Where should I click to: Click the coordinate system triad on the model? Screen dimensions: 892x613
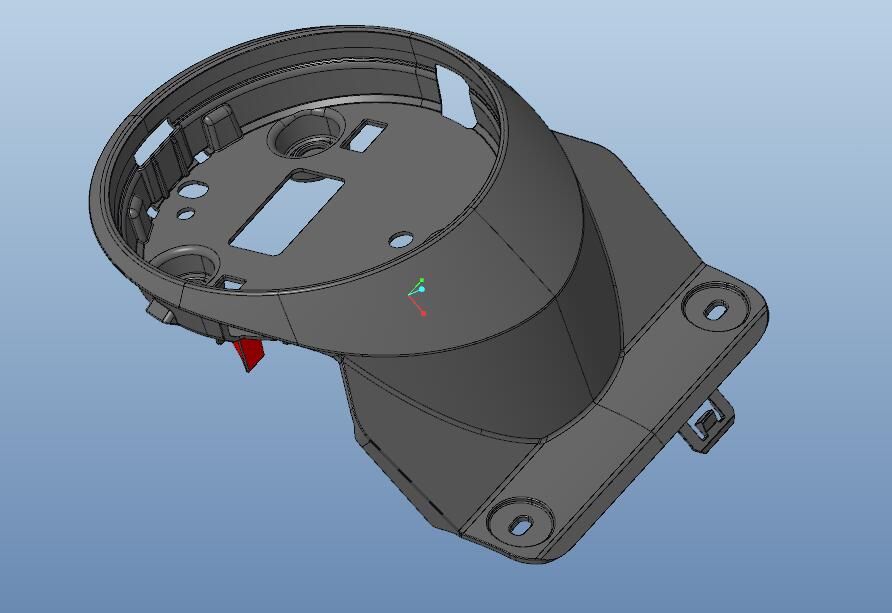coord(417,297)
